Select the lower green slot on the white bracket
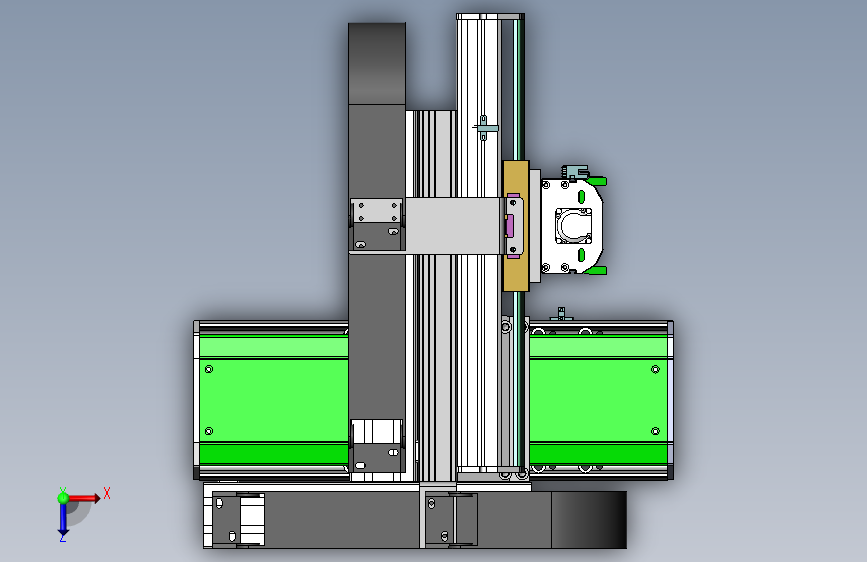The height and width of the screenshot is (562, 867). pos(581,255)
